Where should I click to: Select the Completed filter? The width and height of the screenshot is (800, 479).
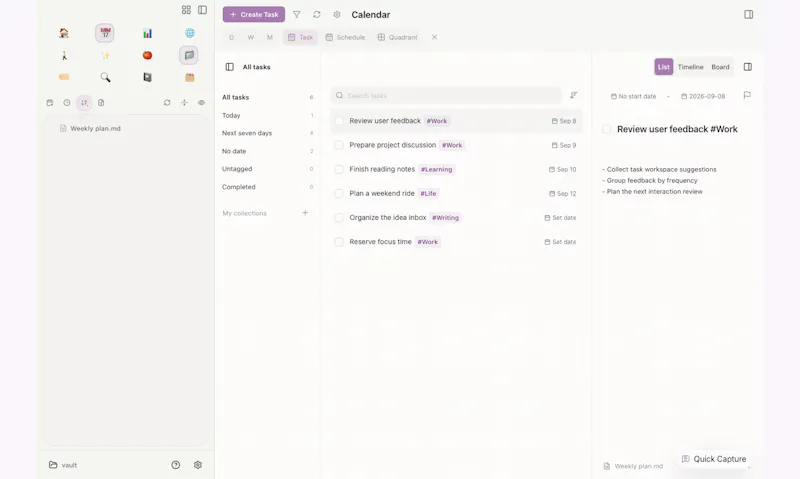[x=267, y=187]
